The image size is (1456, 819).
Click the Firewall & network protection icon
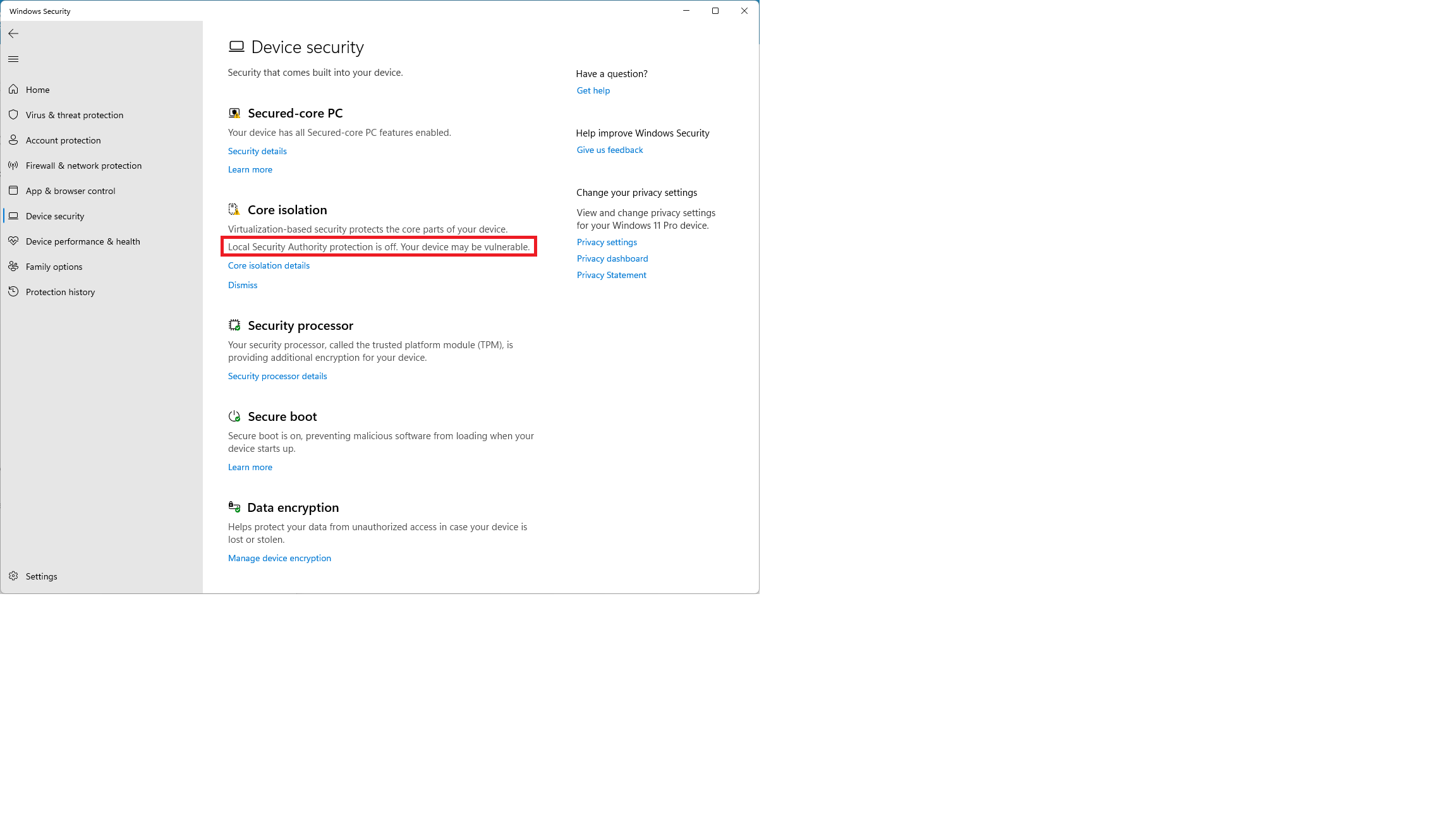13,165
